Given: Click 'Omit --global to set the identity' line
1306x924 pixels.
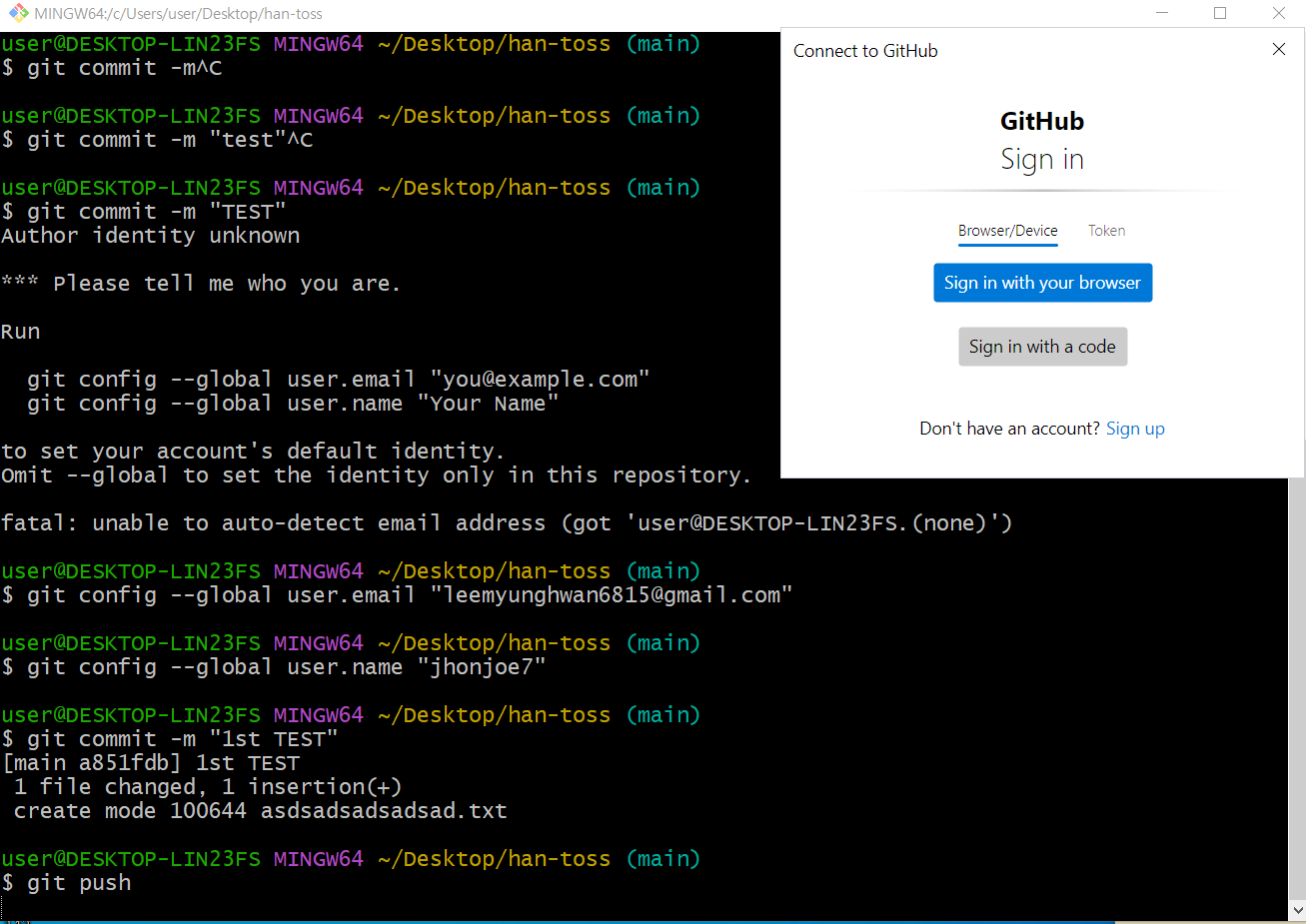Looking at the screenshot, I should [376, 475].
